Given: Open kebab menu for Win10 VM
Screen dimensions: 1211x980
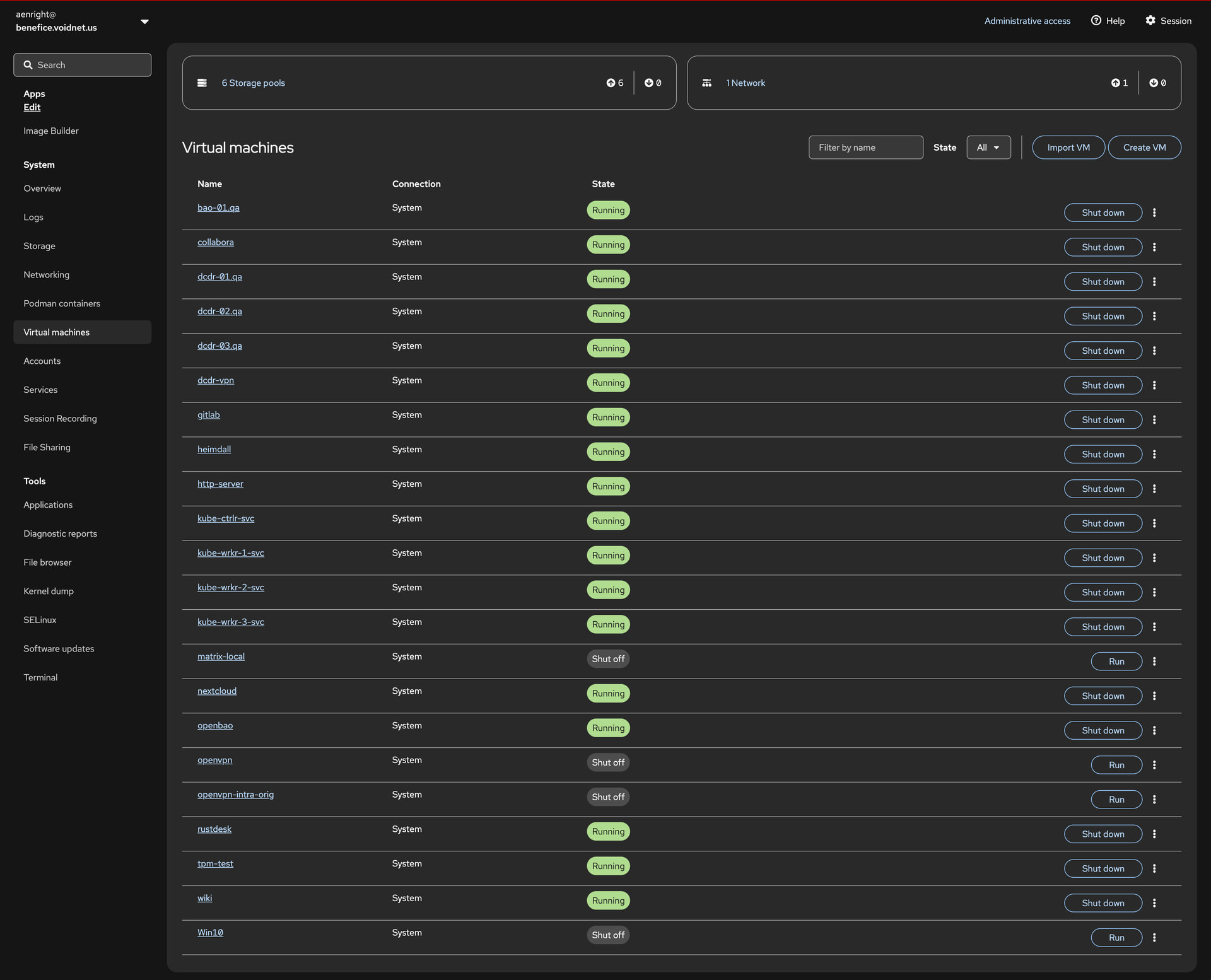Looking at the screenshot, I should click(1154, 938).
